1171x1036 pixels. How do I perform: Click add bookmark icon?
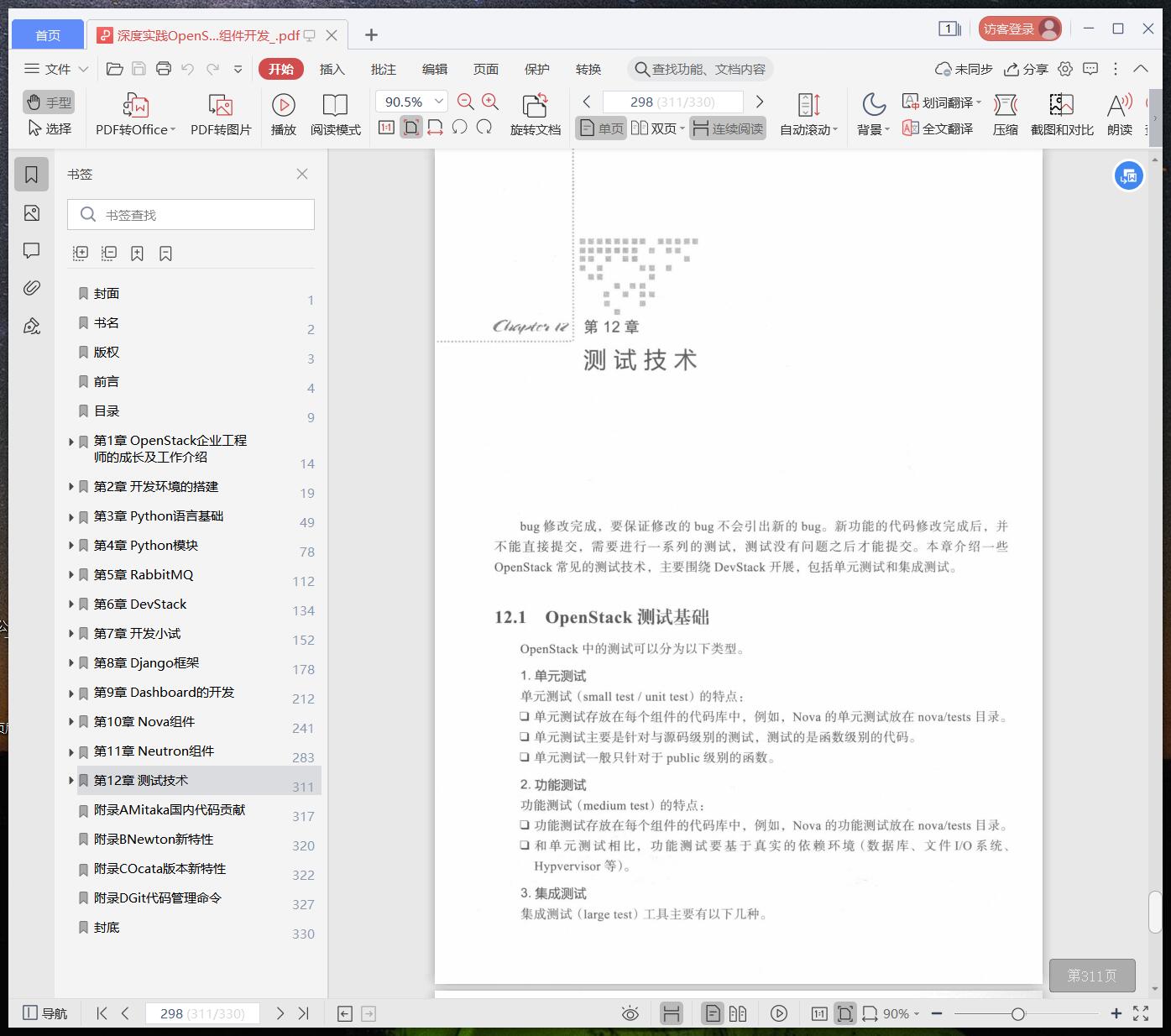tap(138, 253)
